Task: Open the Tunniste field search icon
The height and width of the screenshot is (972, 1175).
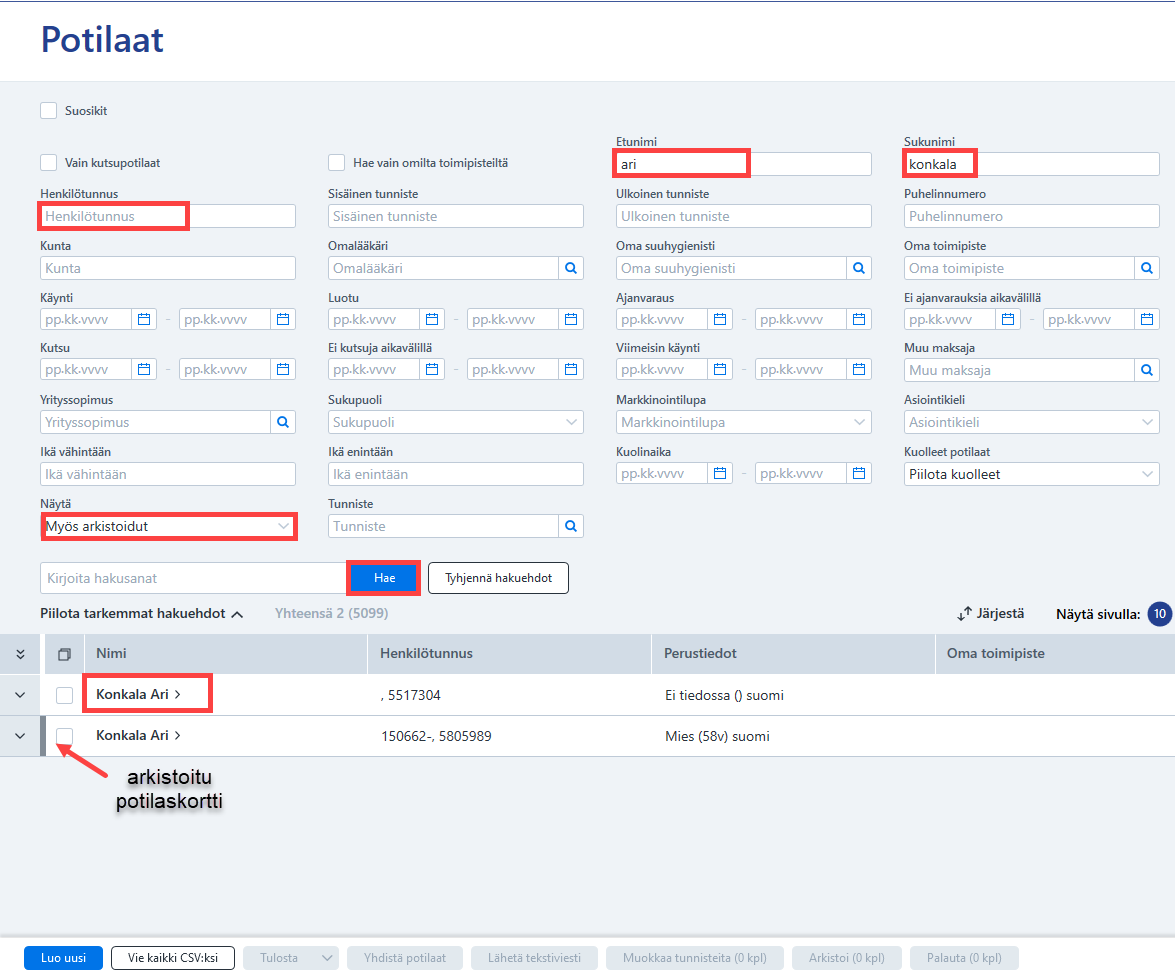Action: click(570, 526)
